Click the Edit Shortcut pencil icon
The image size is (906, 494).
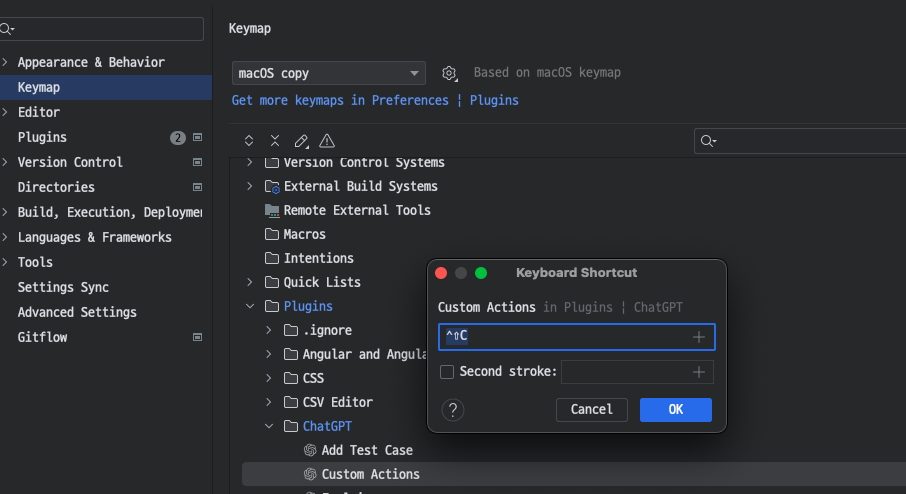tap(301, 141)
